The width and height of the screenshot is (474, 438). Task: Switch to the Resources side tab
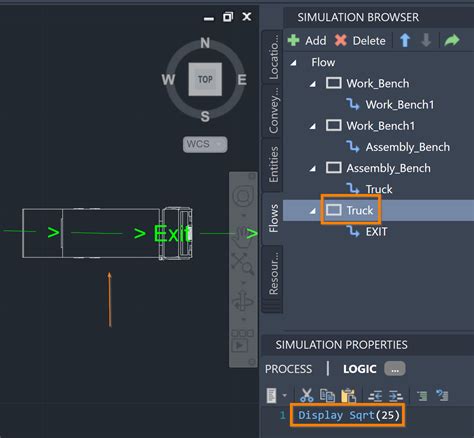point(273,274)
